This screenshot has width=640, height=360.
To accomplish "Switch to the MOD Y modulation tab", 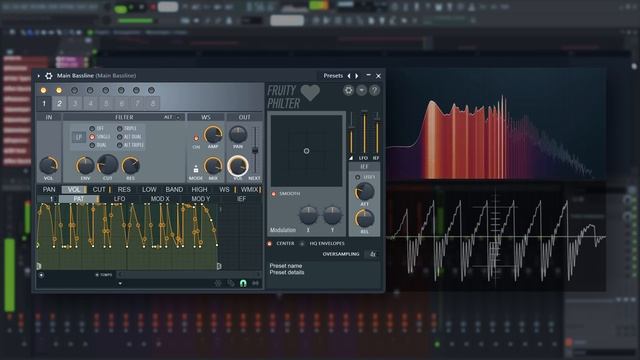I will point(201,199).
